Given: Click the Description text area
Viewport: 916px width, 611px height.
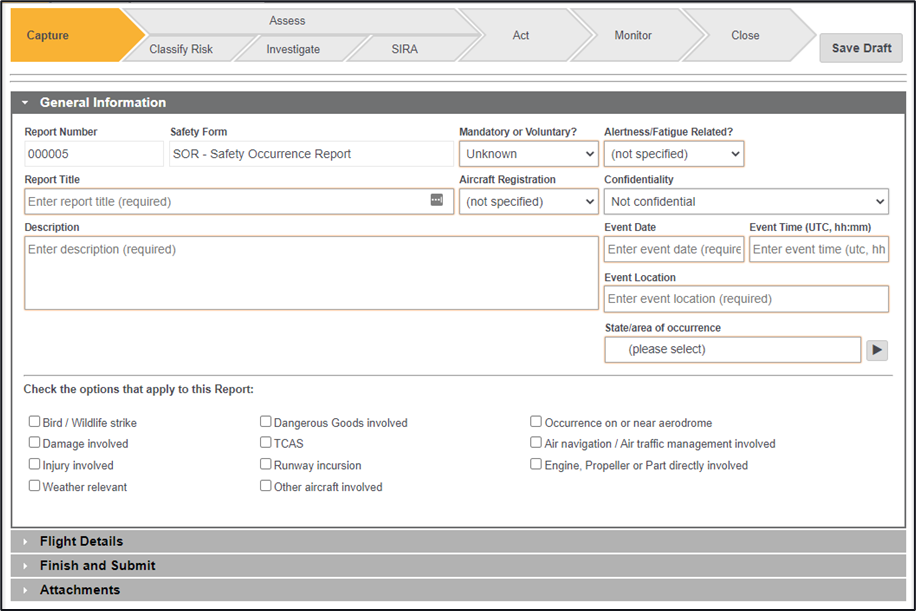Looking at the screenshot, I should 311,273.
